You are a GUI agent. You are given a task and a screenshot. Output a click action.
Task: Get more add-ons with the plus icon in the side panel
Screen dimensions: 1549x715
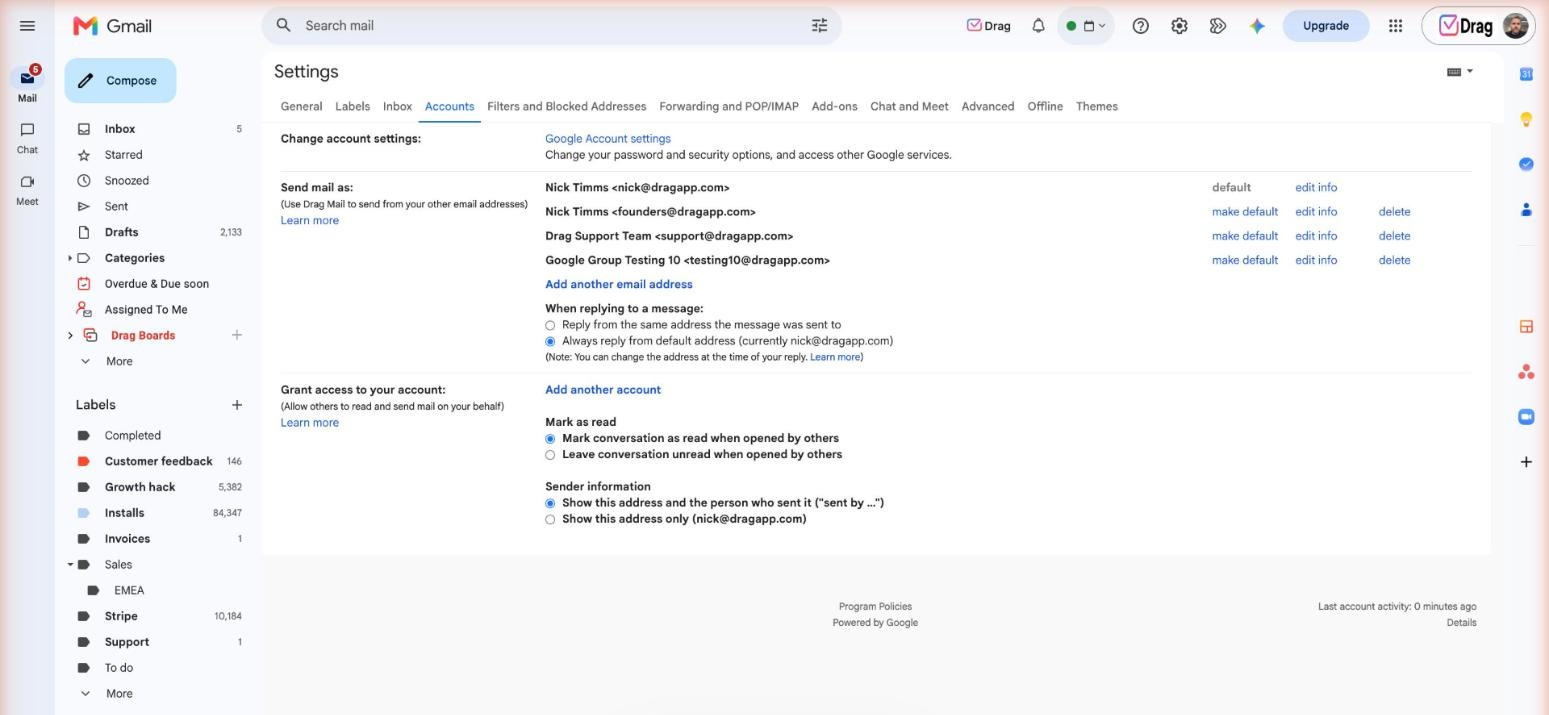[1526, 462]
